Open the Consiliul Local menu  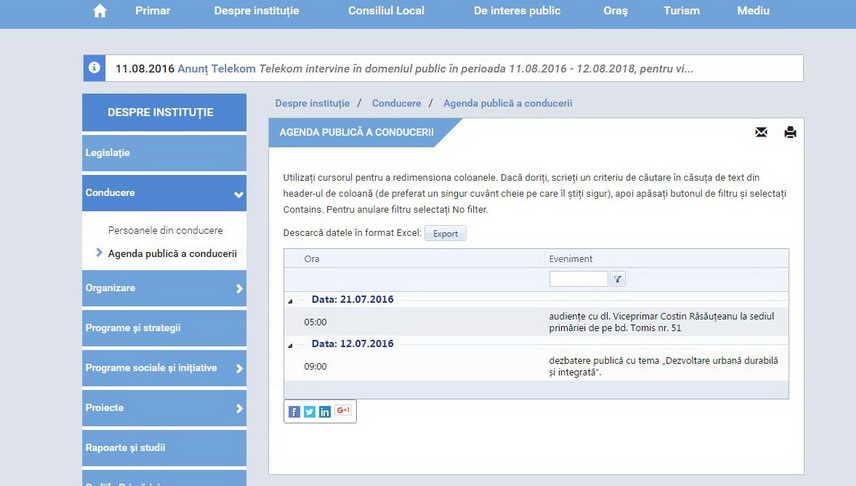pyautogui.click(x=386, y=11)
